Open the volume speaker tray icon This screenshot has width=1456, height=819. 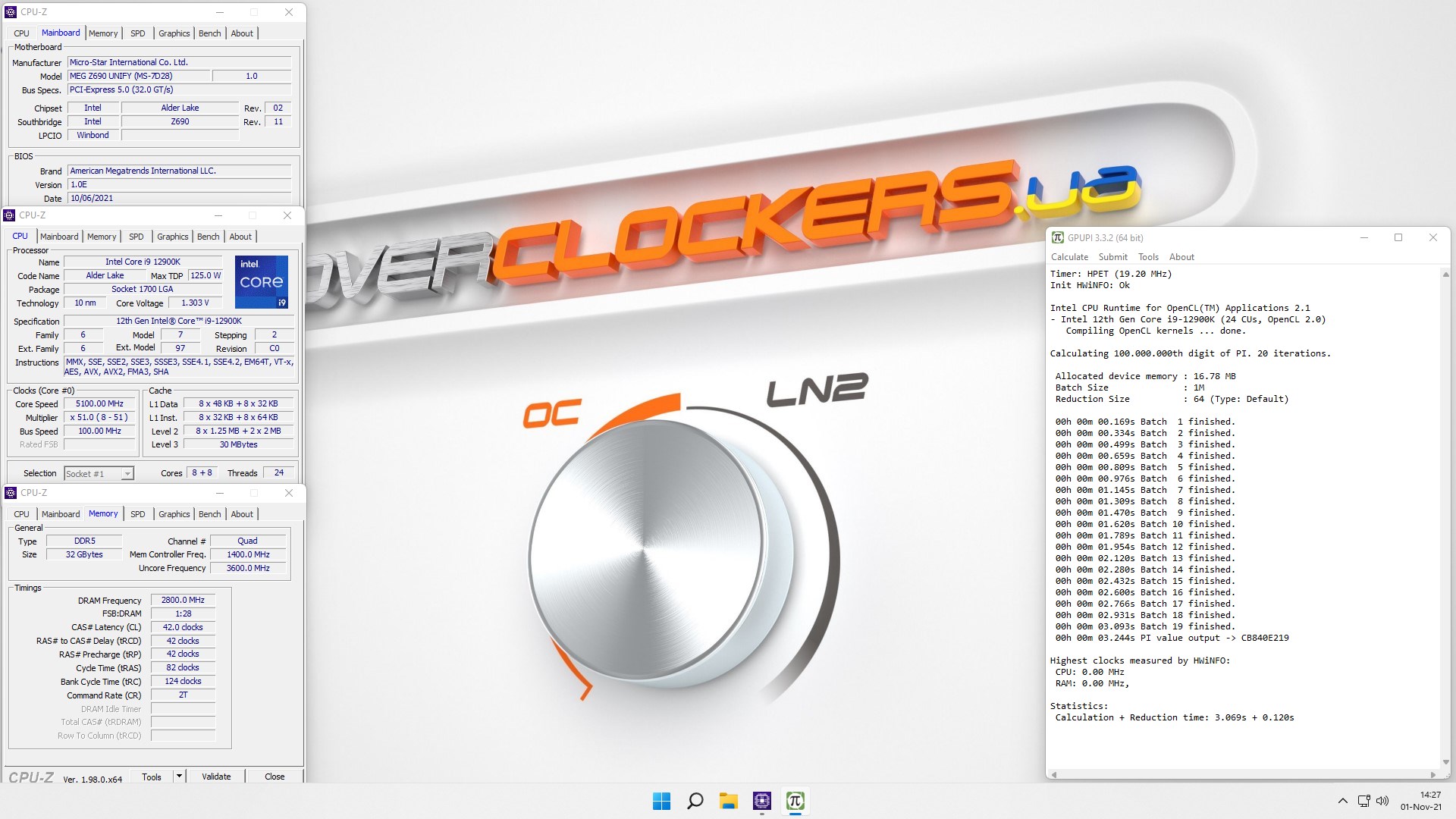(1382, 801)
